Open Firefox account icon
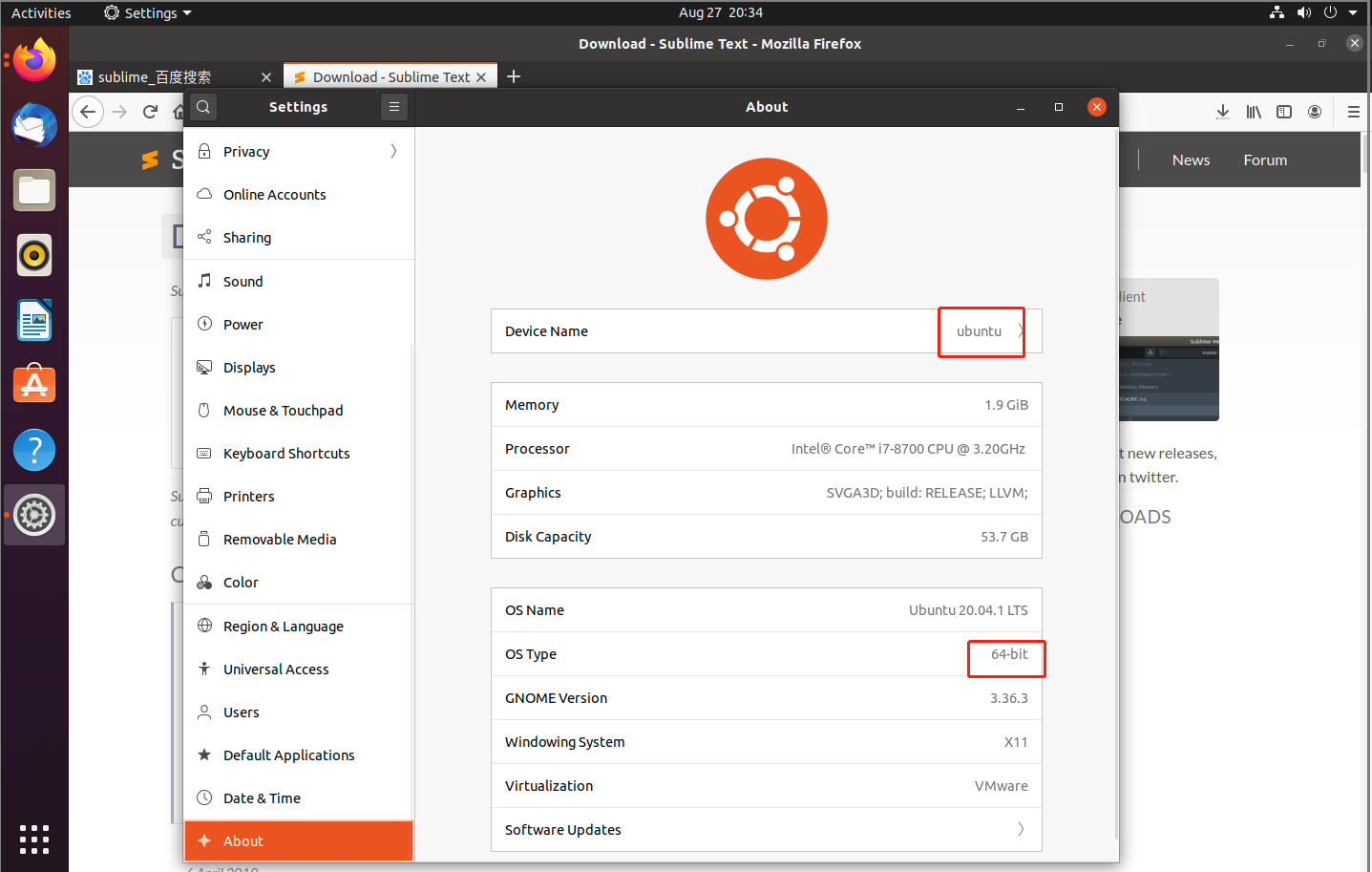 pyautogui.click(x=1315, y=112)
